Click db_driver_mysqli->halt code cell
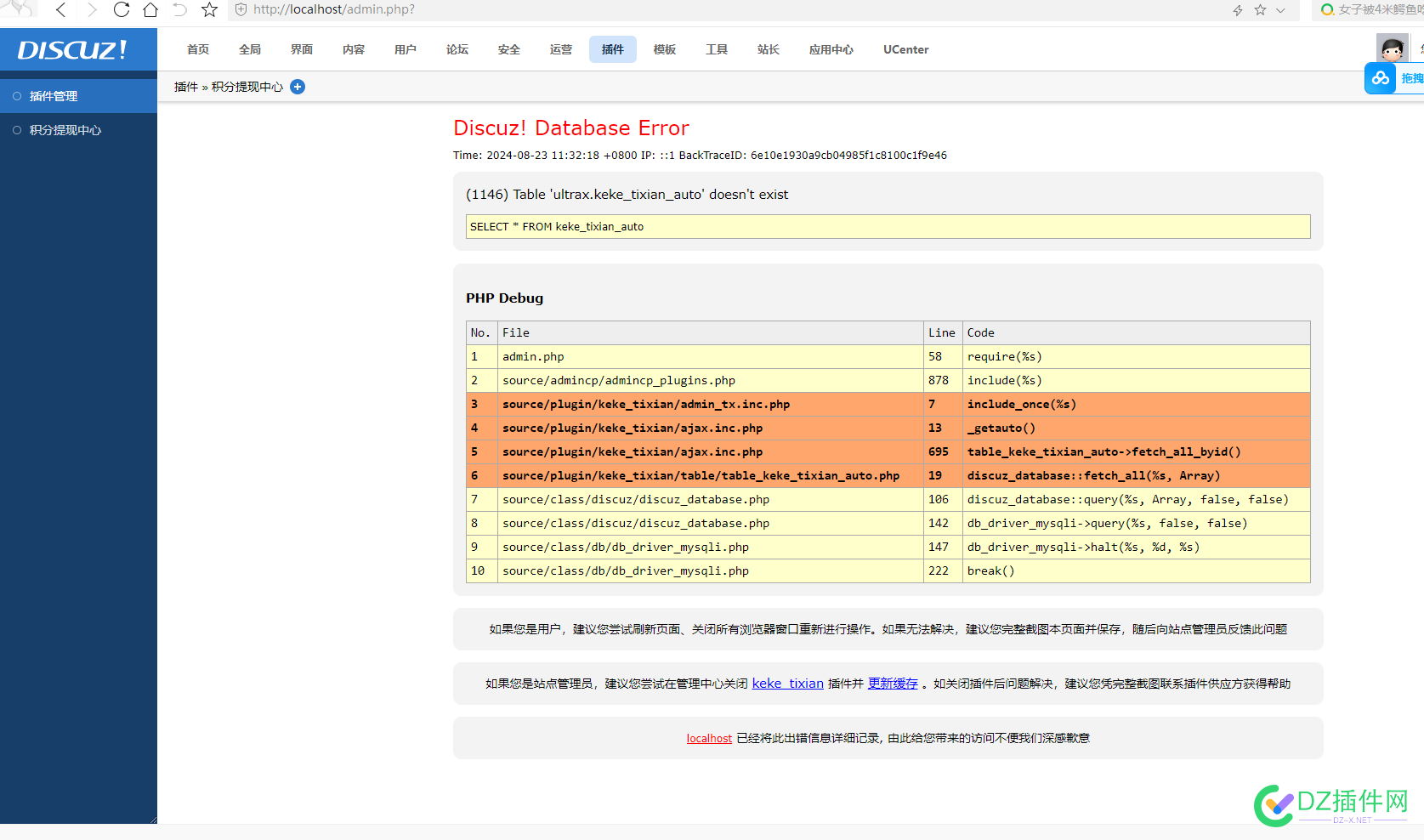This screenshot has height=840, width=1424. click(x=1137, y=547)
